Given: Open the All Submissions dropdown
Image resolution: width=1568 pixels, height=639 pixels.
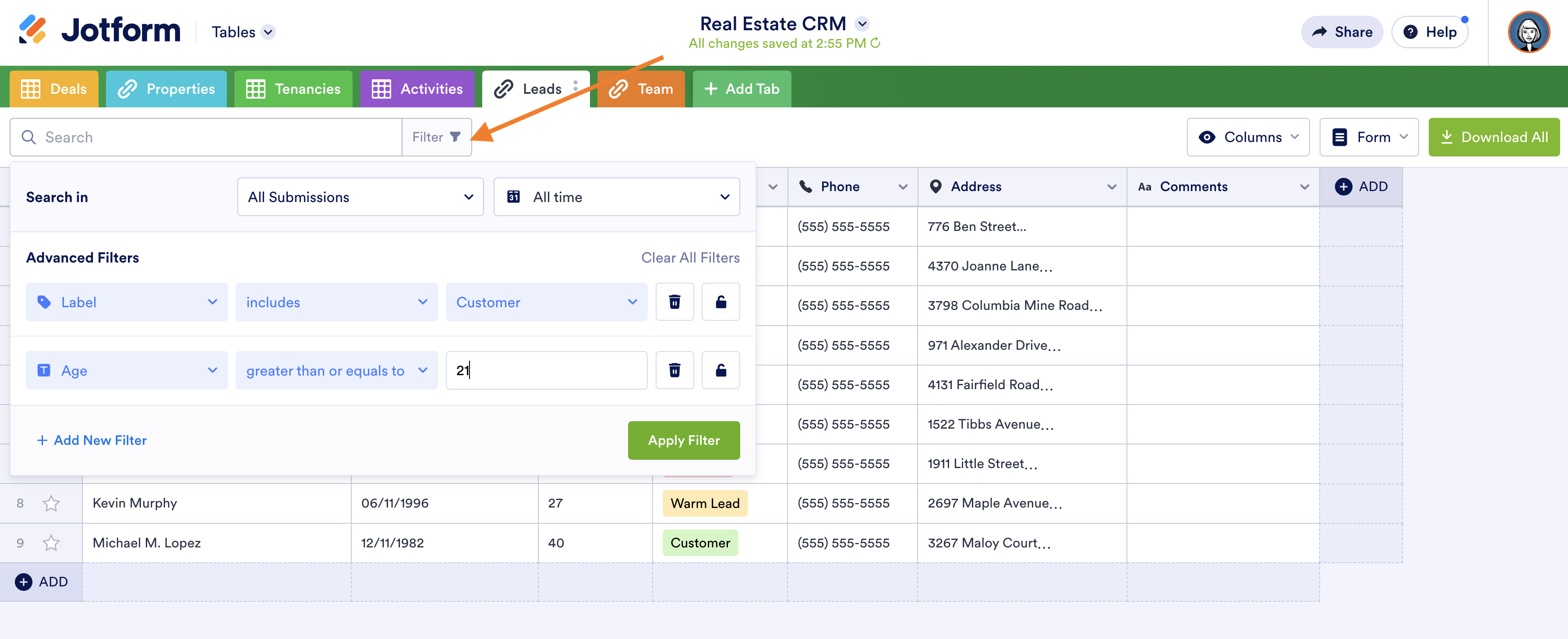Looking at the screenshot, I should pos(360,197).
